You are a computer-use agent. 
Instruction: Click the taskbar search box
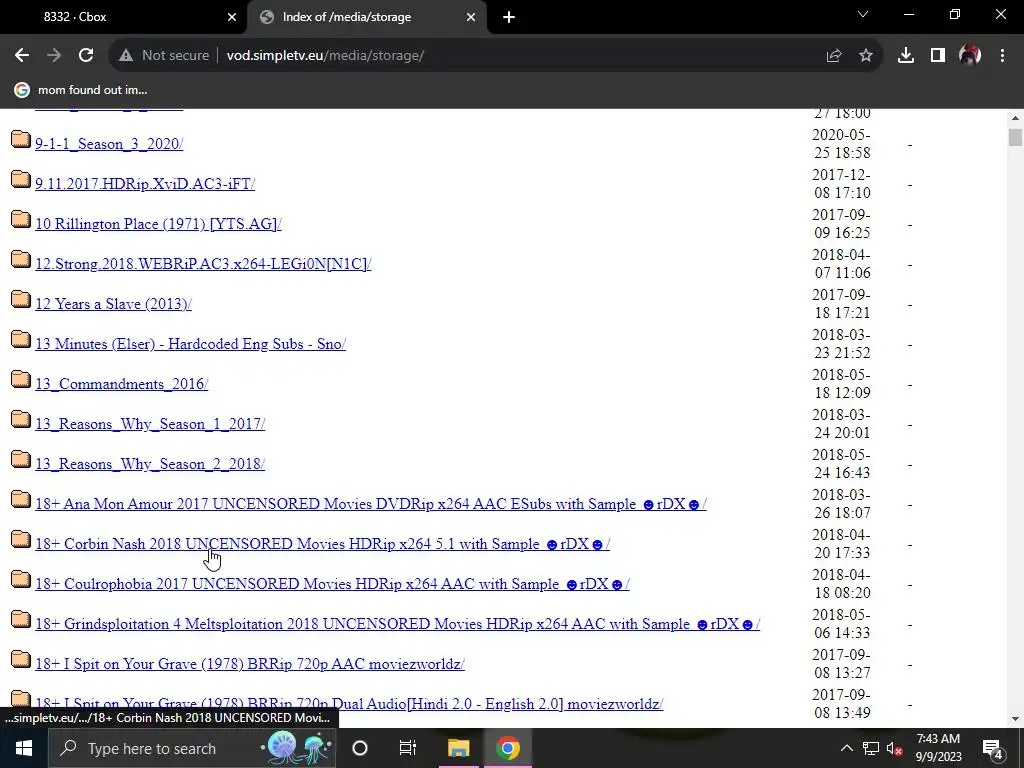point(191,748)
